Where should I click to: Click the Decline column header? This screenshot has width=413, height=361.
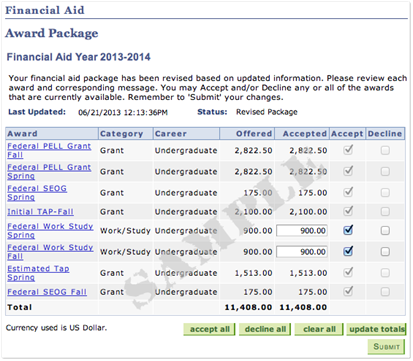[x=385, y=134]
